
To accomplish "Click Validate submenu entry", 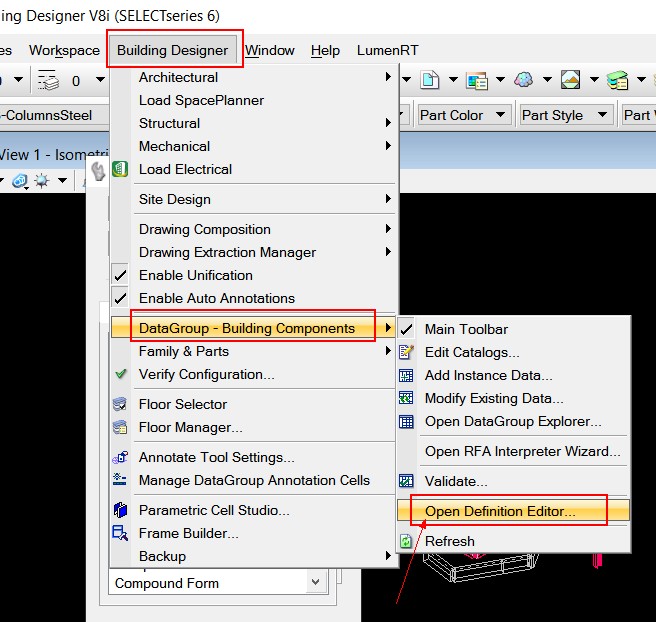I will pyautogui.click(x=513, y=481).
